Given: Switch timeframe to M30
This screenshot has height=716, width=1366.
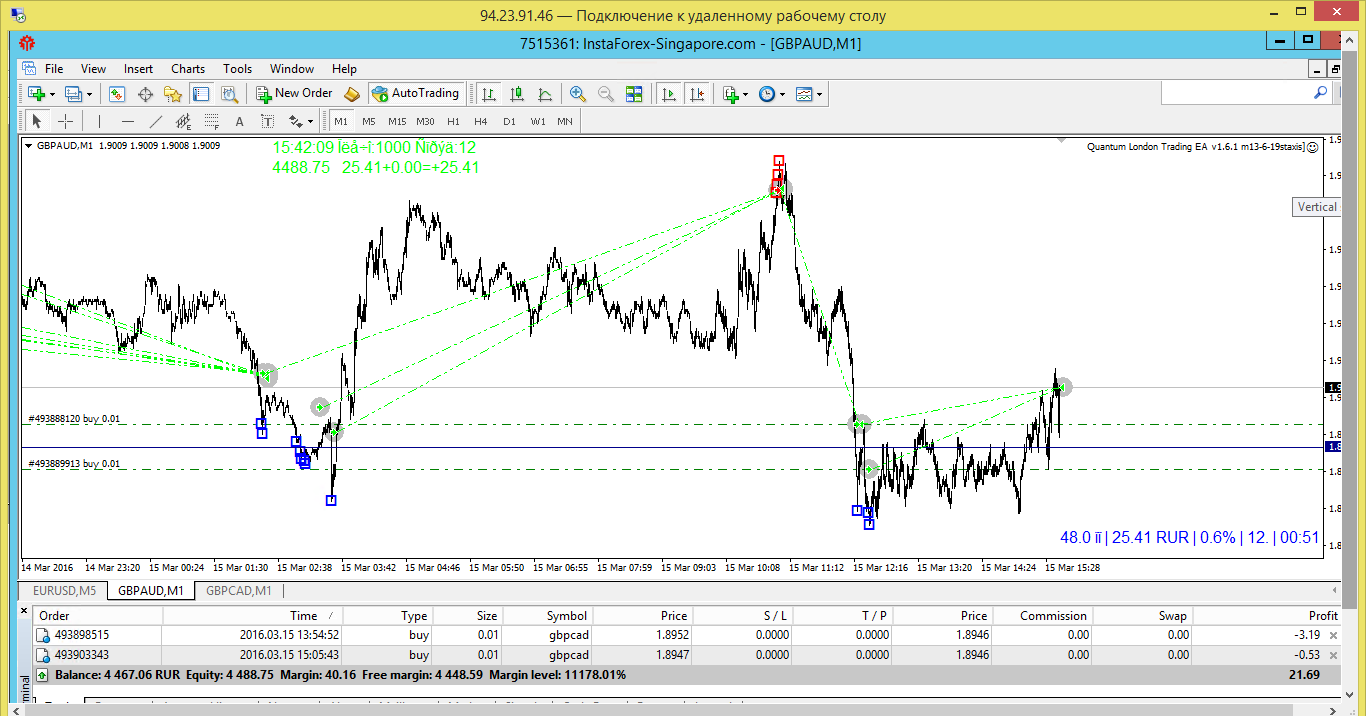Looking at the screenshot, I should point(425,121).
